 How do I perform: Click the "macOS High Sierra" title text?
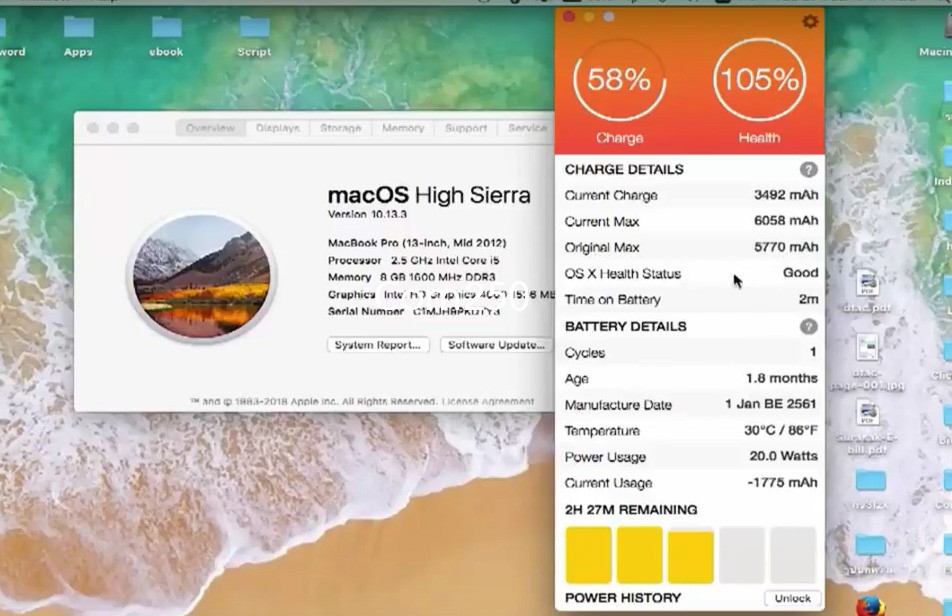[429, 195]
